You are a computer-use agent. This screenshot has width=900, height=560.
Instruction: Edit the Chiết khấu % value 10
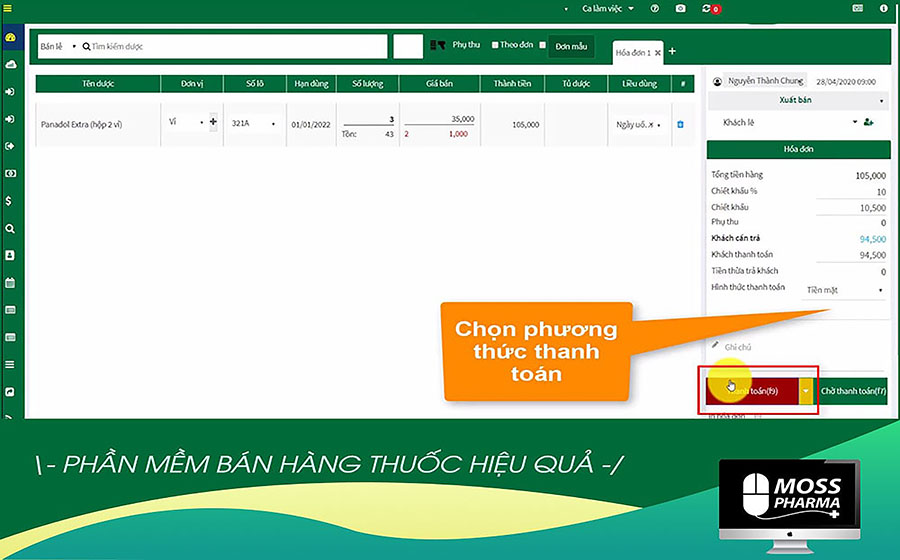coord(851,192)
